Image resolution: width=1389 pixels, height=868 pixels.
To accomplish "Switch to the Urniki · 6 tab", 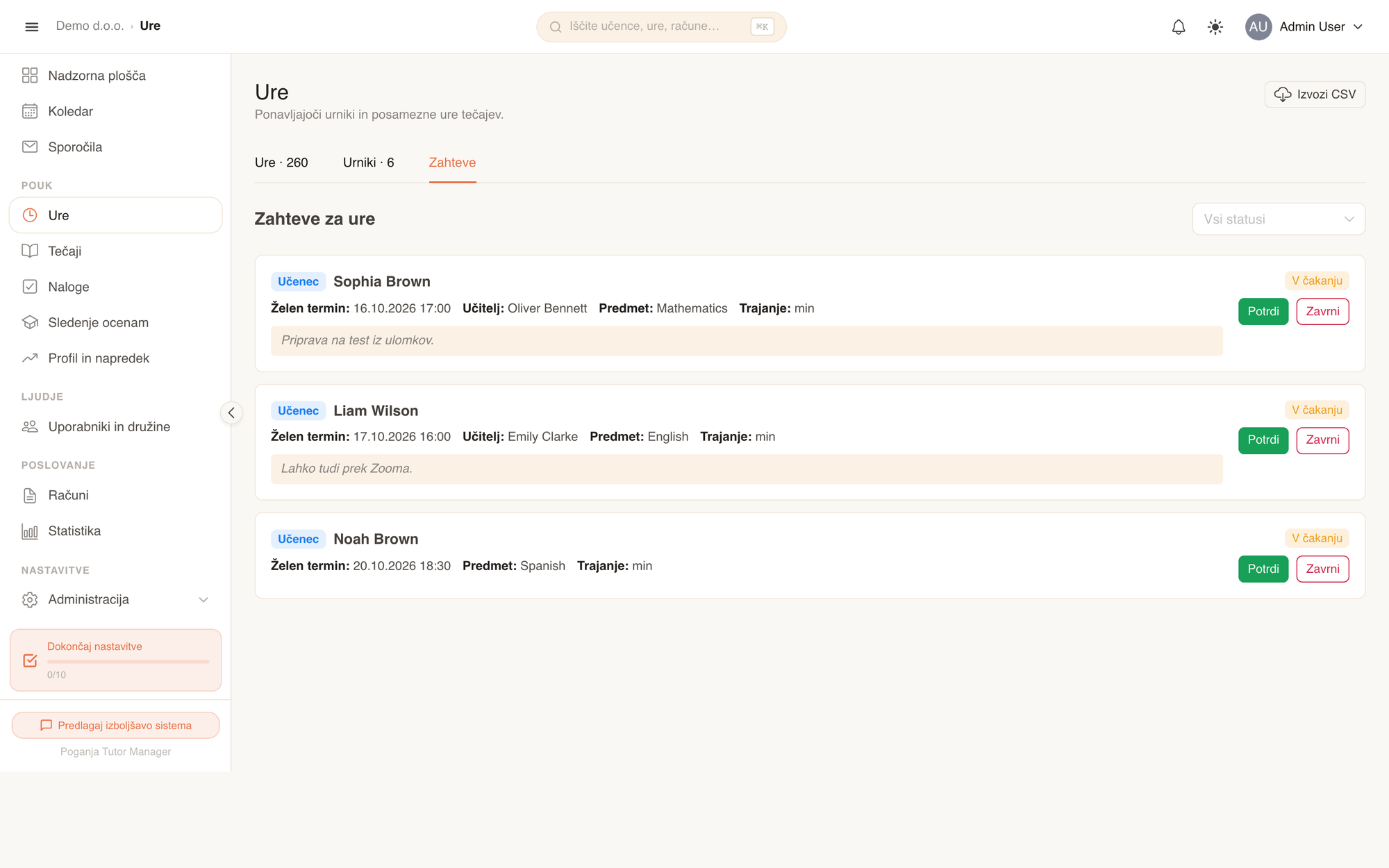I will point(368,162).
